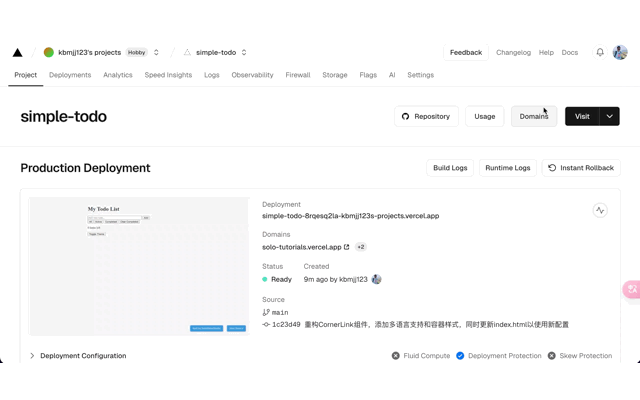The height and width of the screenshot is (400, 640).
Task: Click the Skew Protection disabled status
Action: point(580,356)
